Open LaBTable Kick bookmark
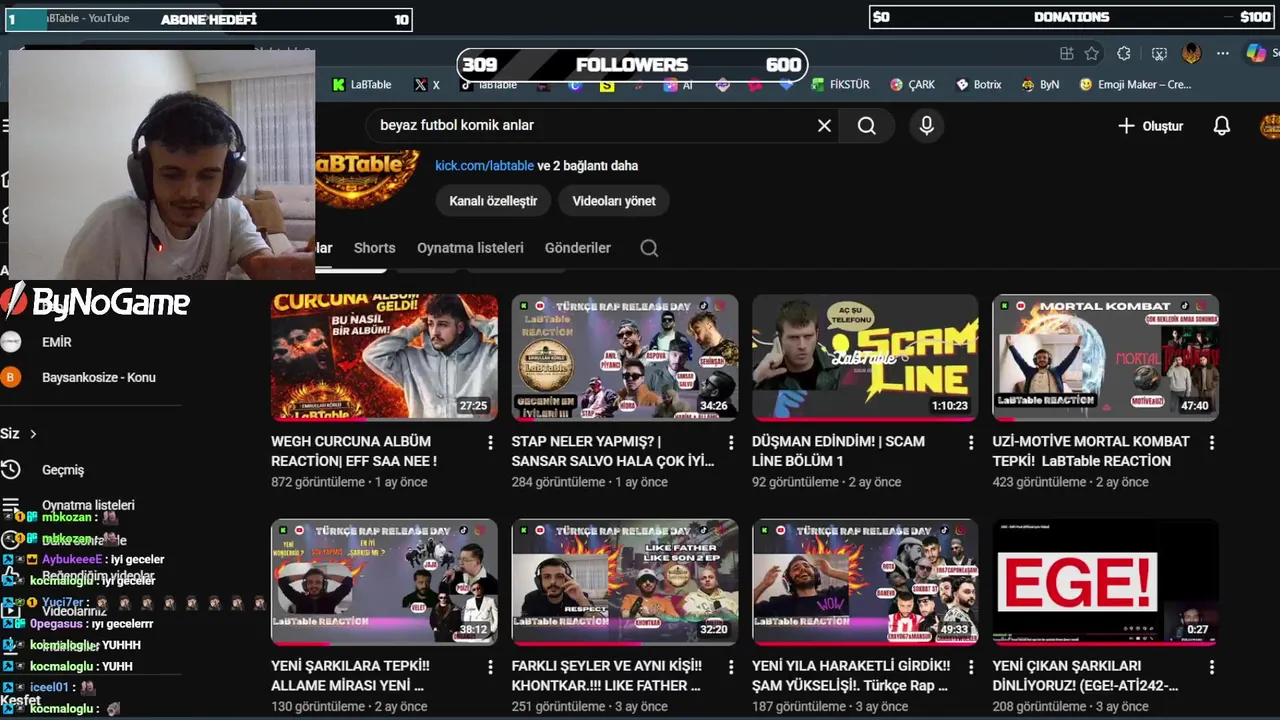This screenshot has height=720, width=1280. [x=362, y=85]
